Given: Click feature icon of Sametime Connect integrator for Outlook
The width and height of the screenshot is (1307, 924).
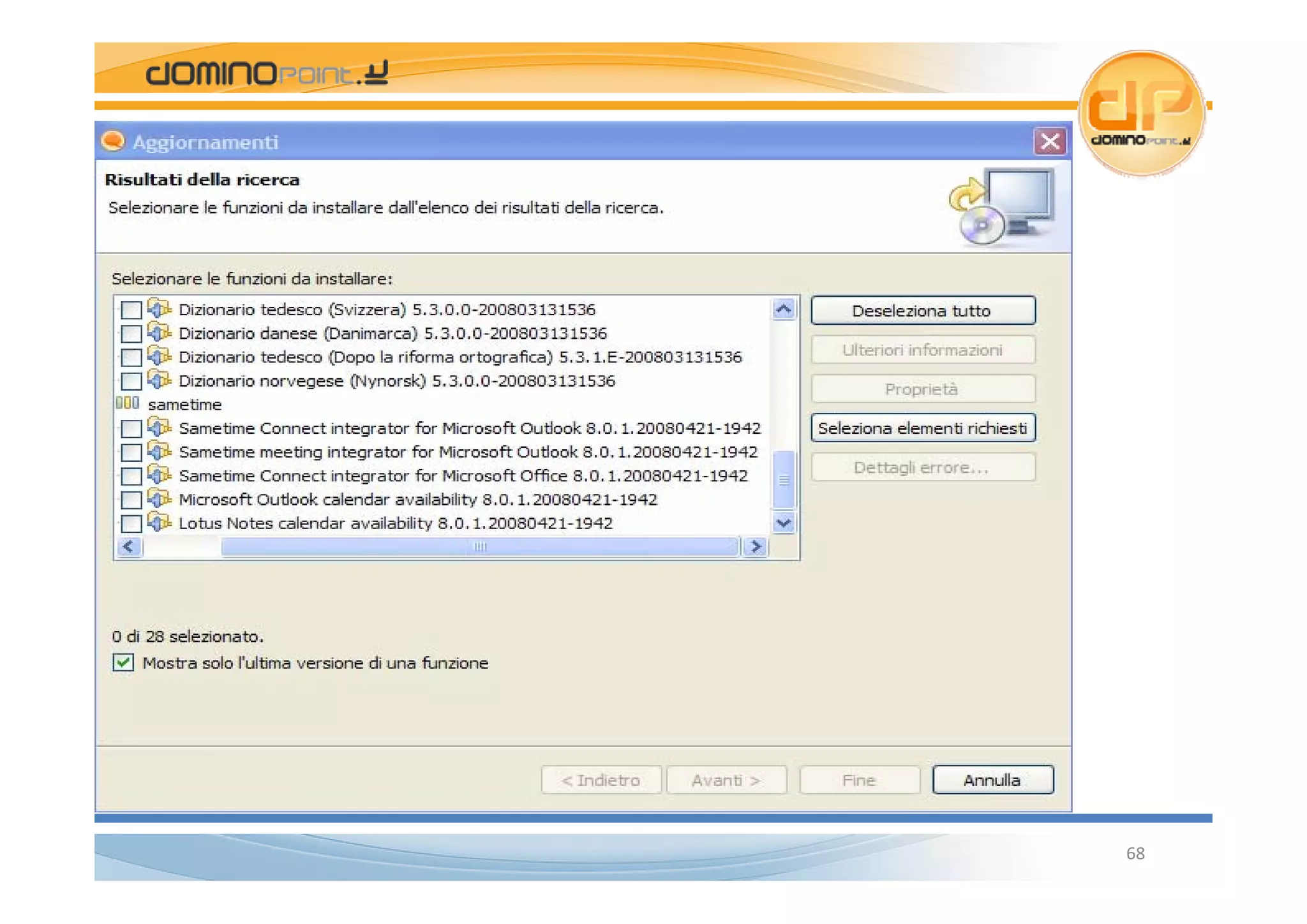Looking at the screenshot, I should pyautogui.click(x=160, y=426).
